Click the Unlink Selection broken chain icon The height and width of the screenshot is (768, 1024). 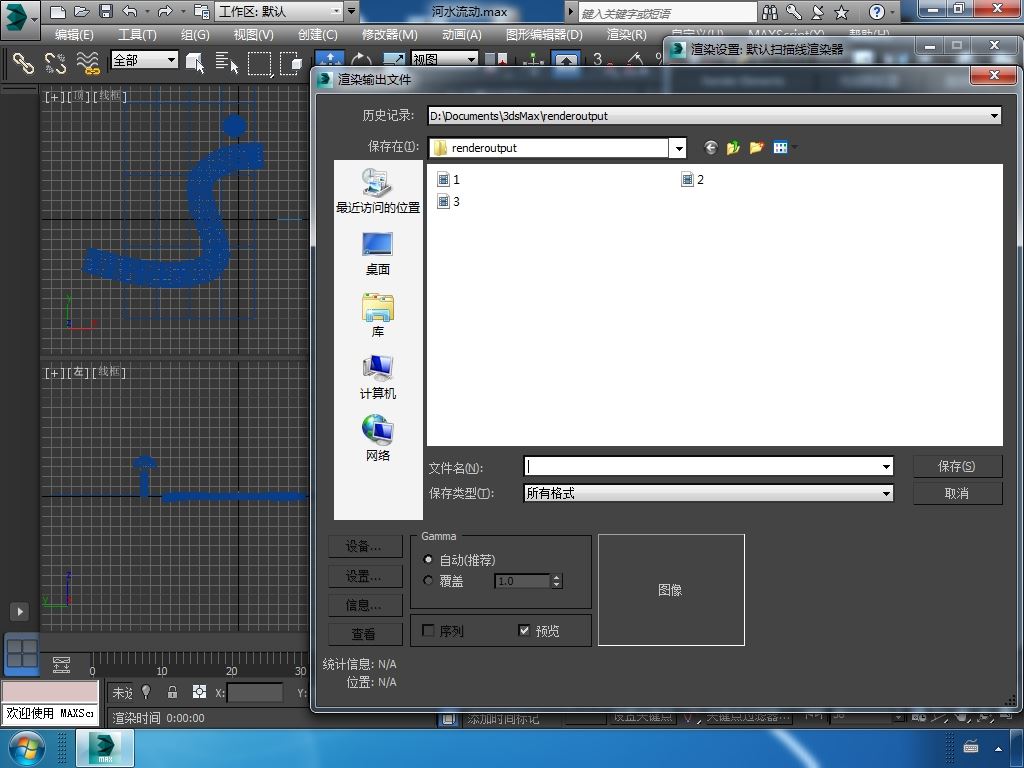56,63
